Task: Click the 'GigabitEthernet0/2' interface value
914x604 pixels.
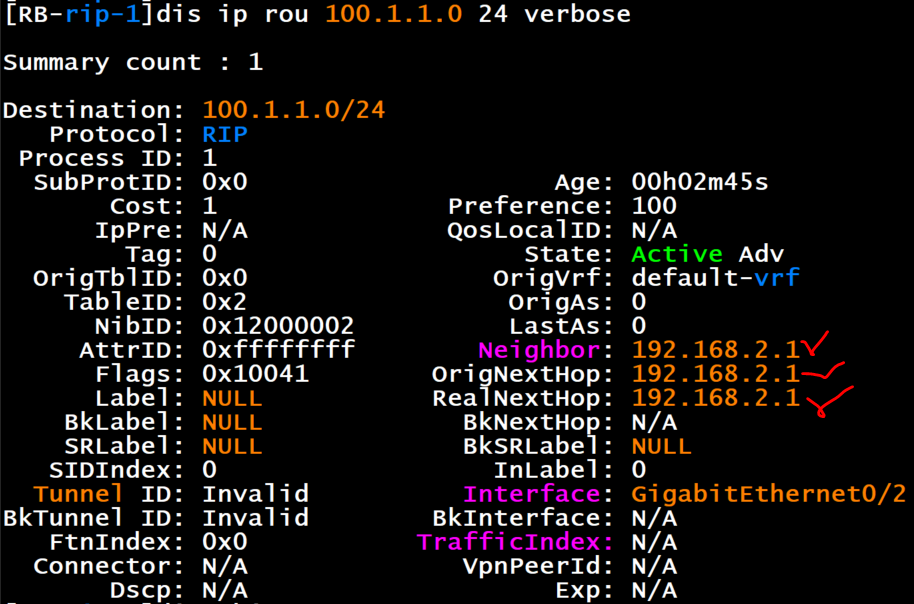Action: tap(769, 493)
